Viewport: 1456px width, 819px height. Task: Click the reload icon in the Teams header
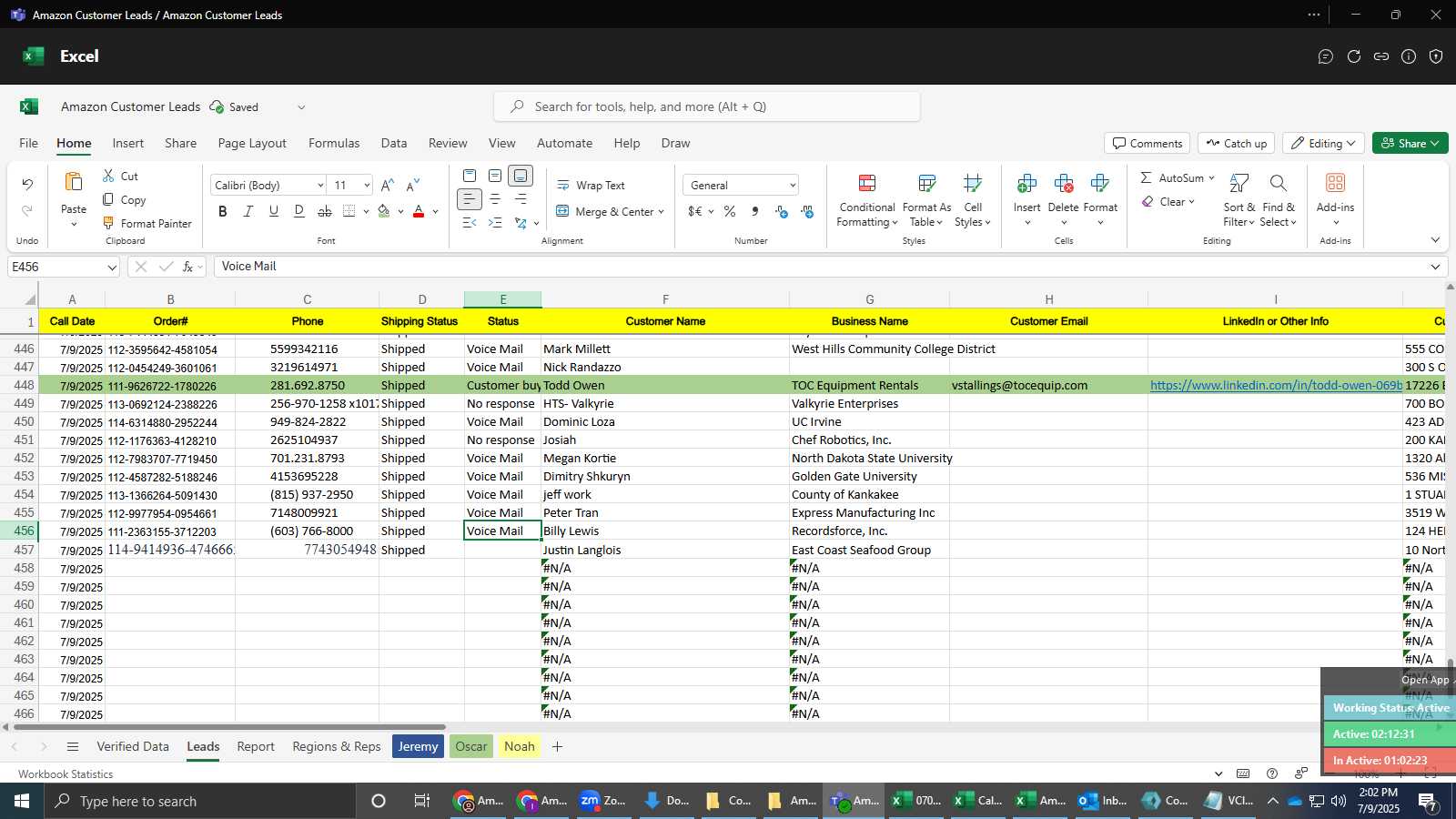1354,56
